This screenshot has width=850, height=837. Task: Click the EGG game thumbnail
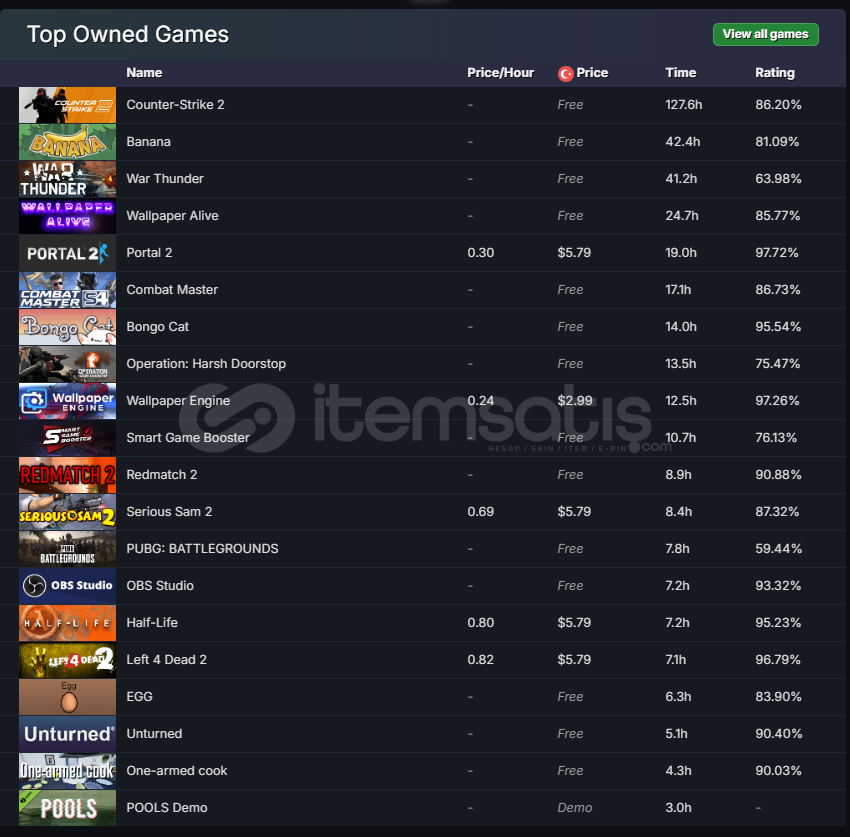[67, 697]
